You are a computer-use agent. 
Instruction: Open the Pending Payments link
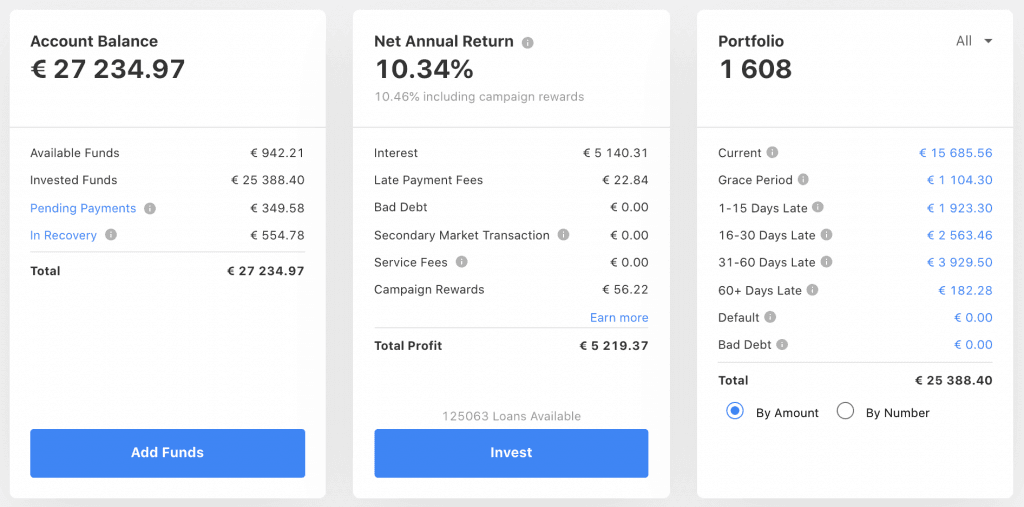click(83, 209)
